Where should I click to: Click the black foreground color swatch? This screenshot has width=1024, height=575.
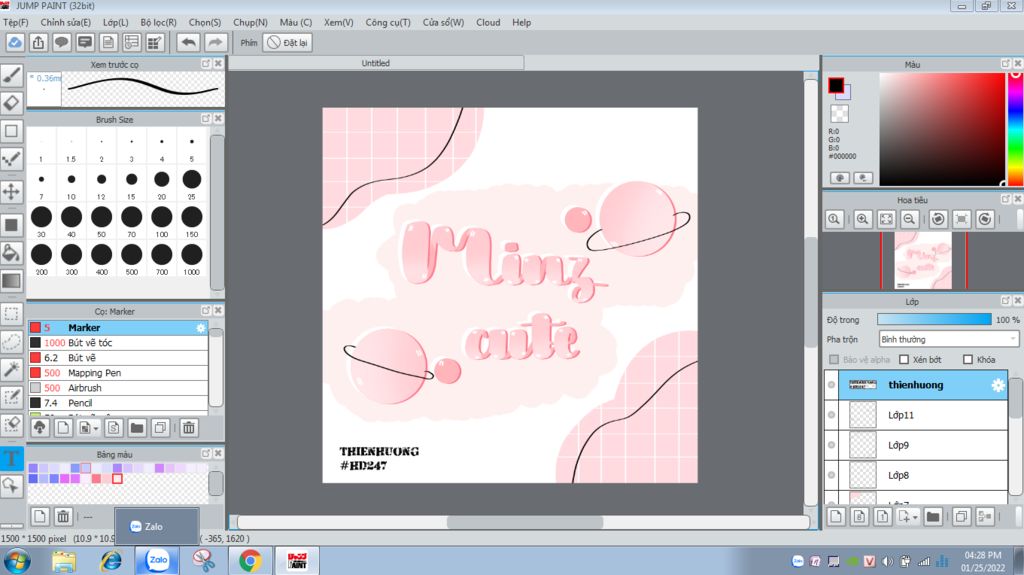(x=835, y=86)
